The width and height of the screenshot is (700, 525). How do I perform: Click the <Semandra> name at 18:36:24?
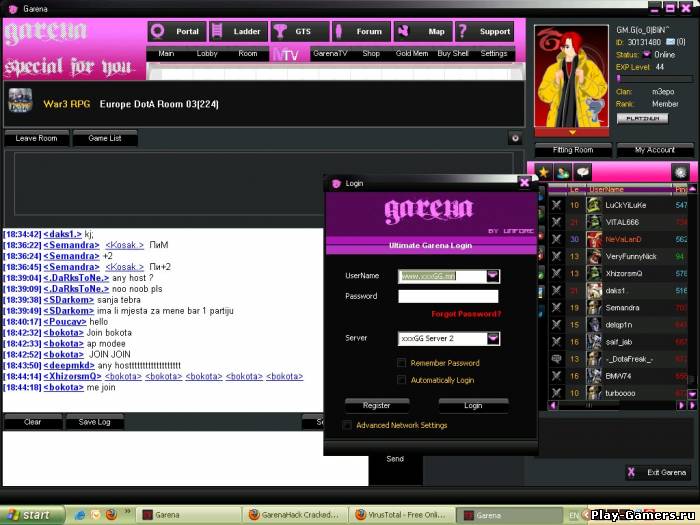pyautogui.click(x=71, y=256)
